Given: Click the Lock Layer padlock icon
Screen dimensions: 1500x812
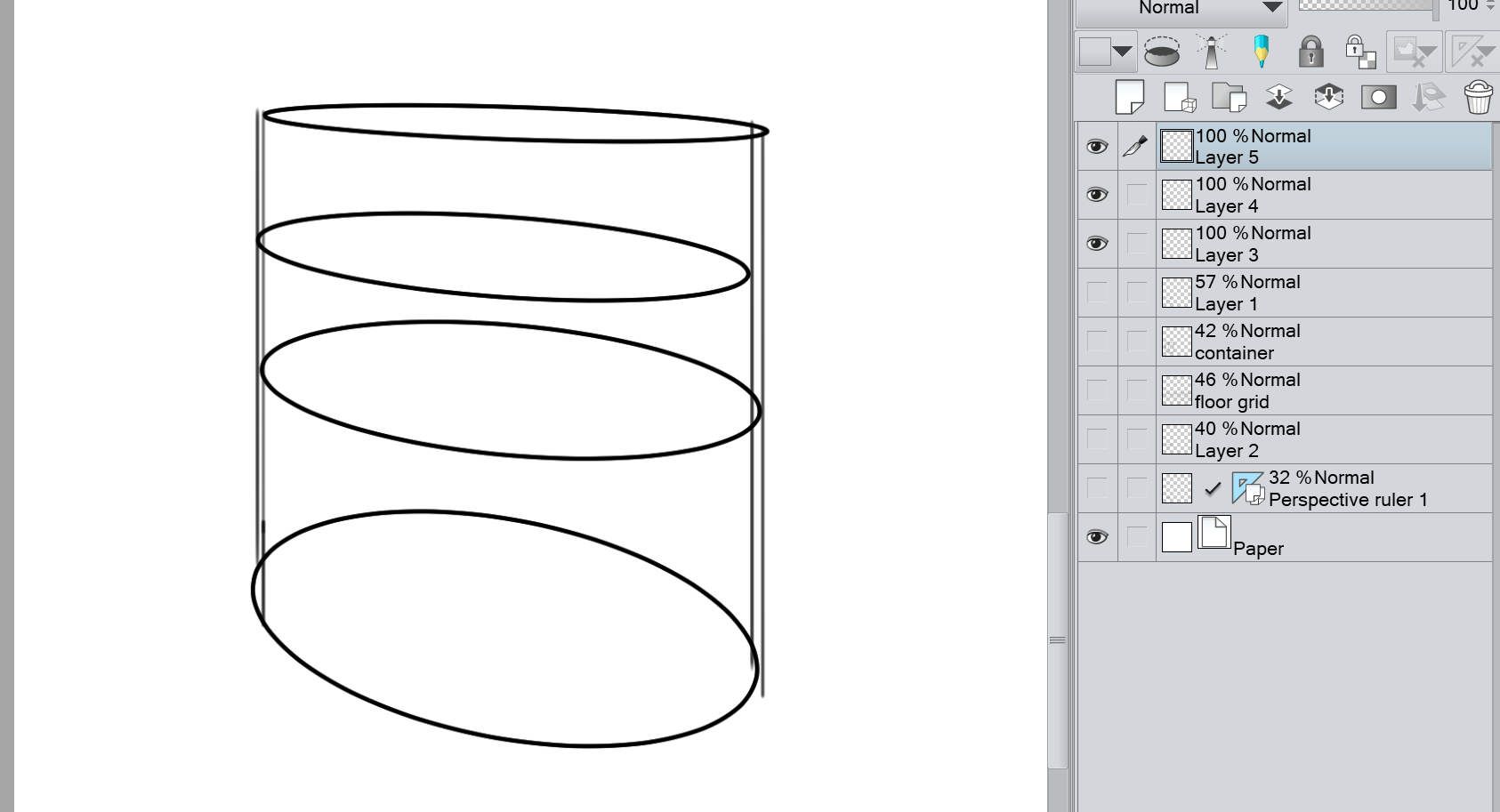Looking at the screenshot, I should click(1310, 52).
